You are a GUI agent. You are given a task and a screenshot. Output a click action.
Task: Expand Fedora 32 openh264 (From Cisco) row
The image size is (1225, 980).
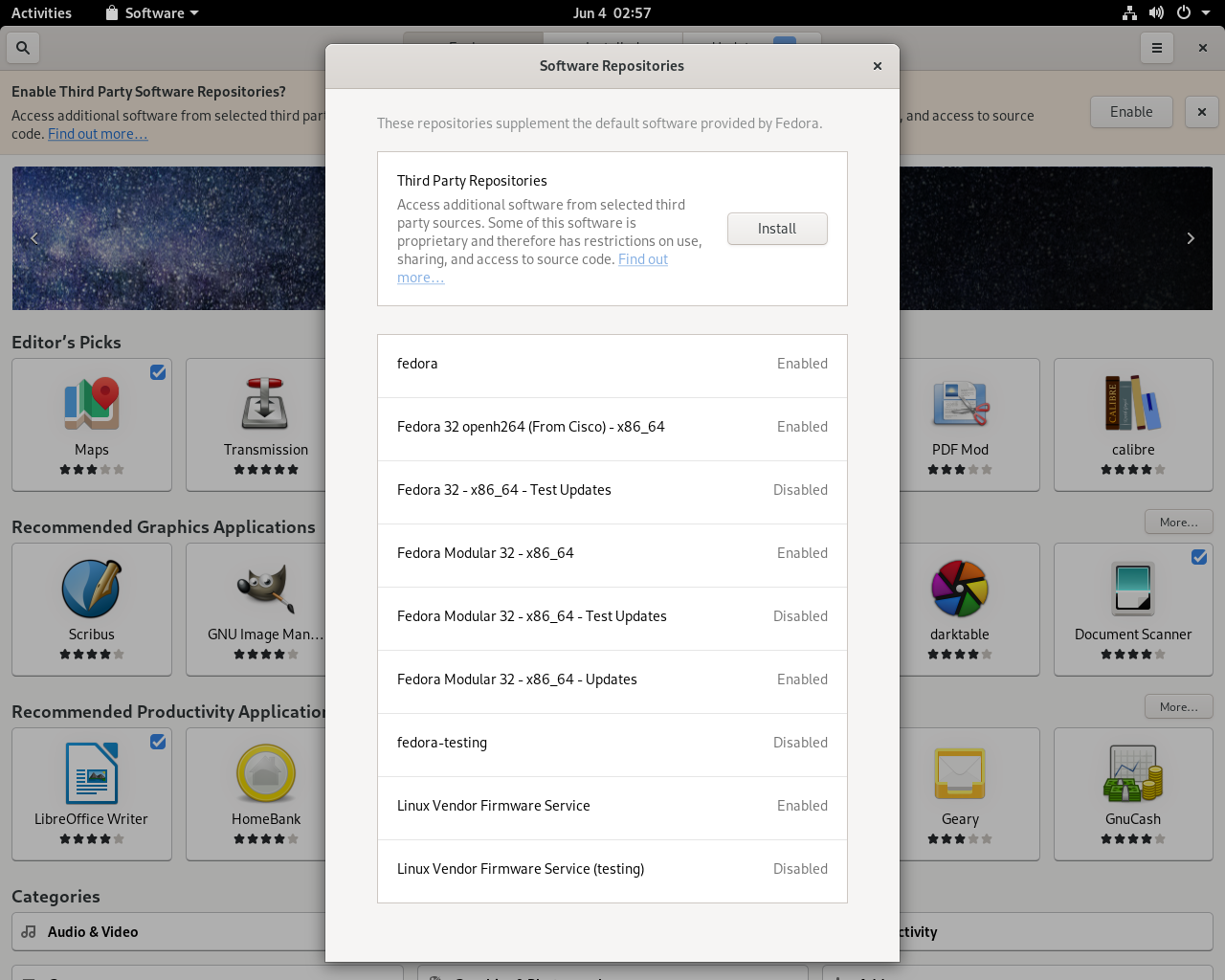click(612, 429)
